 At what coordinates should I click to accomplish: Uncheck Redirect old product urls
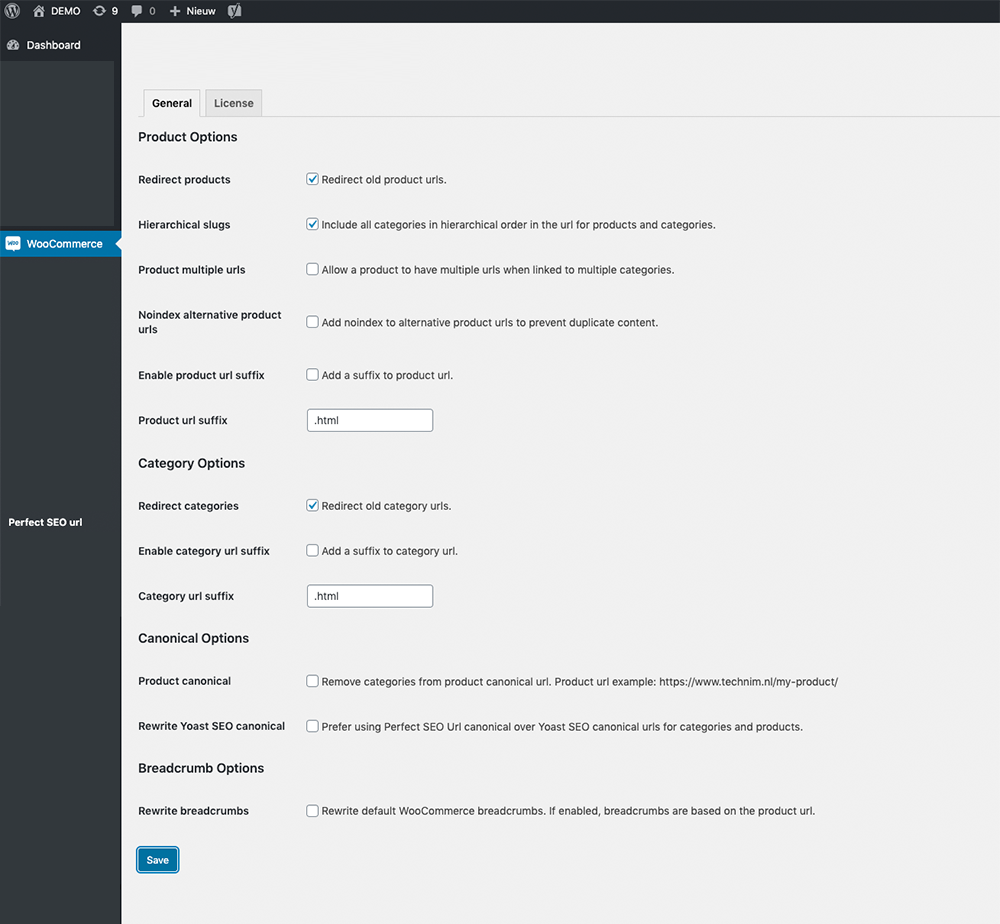click(x=312, y=179)
